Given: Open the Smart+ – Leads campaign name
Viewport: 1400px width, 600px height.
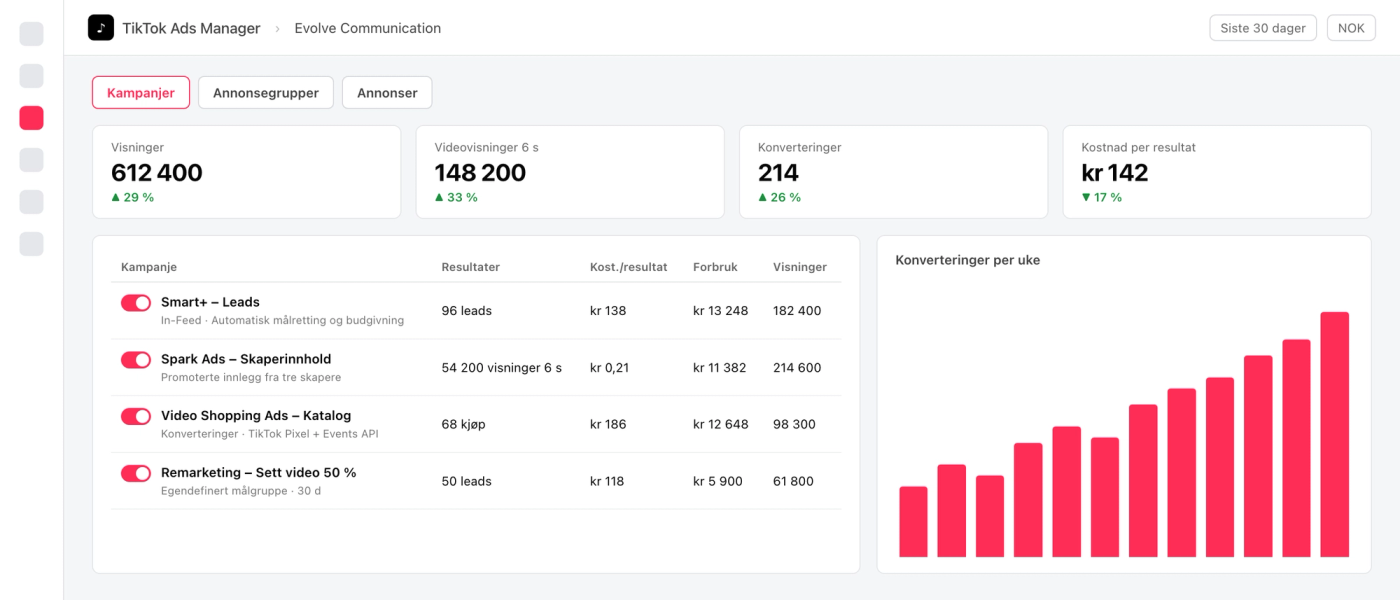Looking at the screenshot, I should point(210,302).
